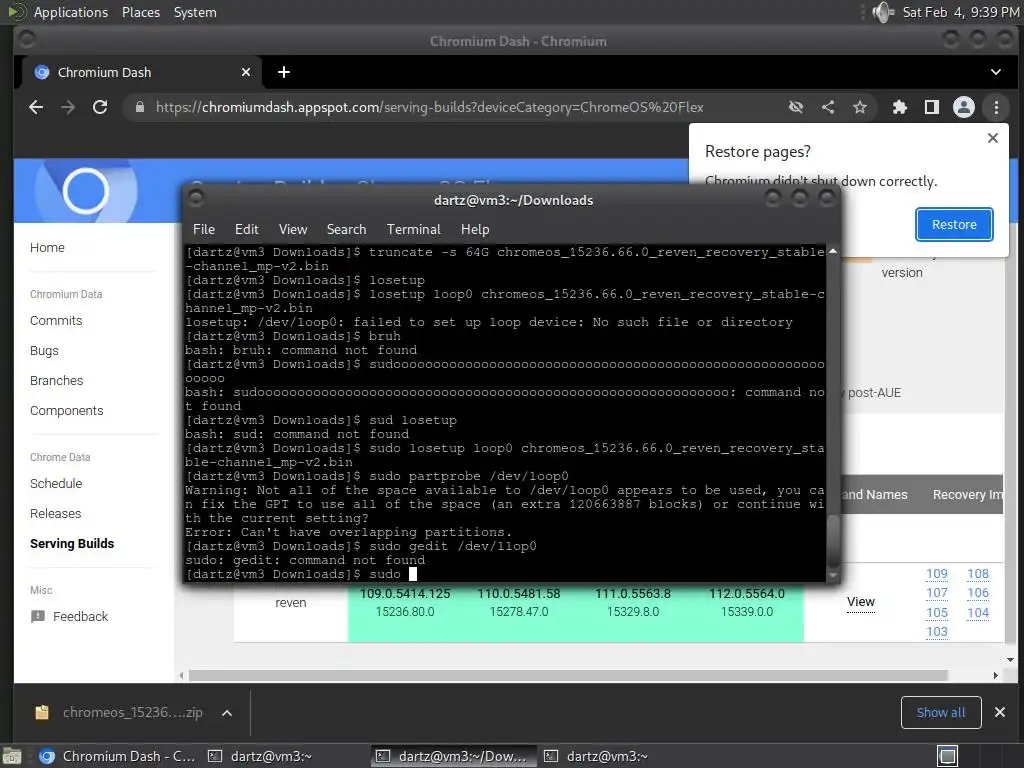
Task: Click the reven row label
Action: [291, 603]
